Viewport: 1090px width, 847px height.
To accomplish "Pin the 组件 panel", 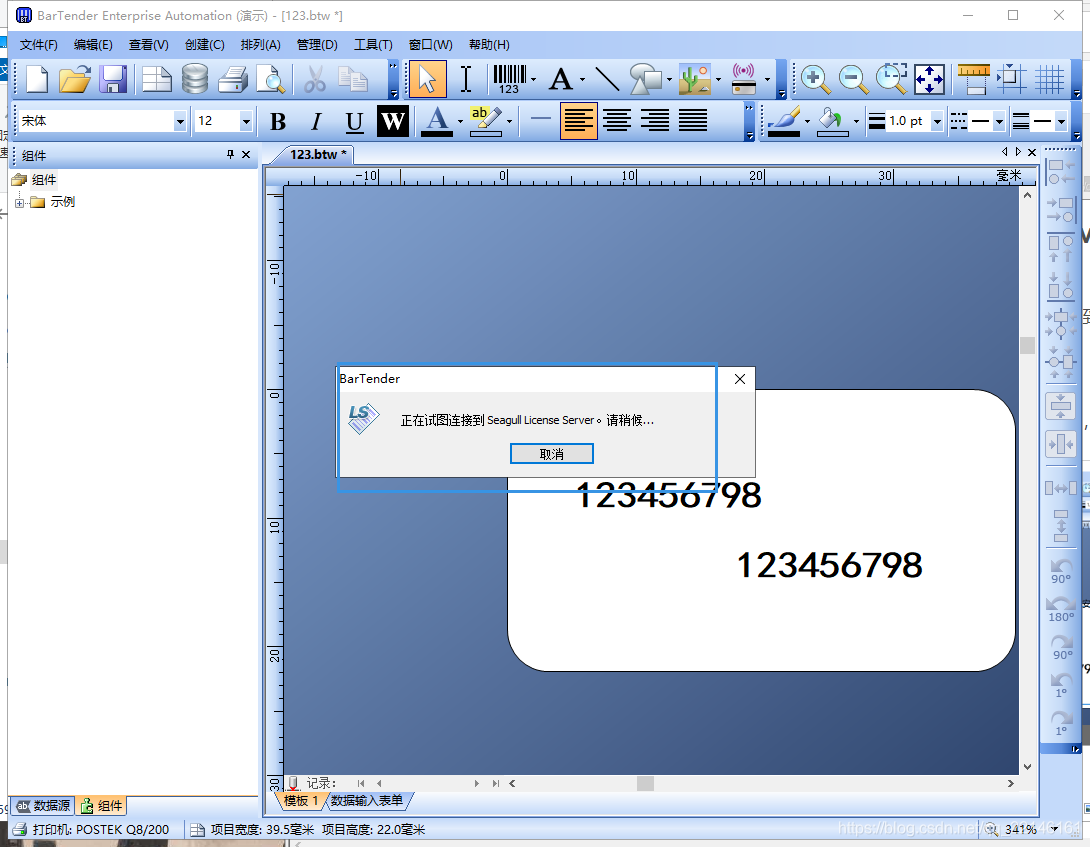I will pyautogui.click(x=230, y=154).
